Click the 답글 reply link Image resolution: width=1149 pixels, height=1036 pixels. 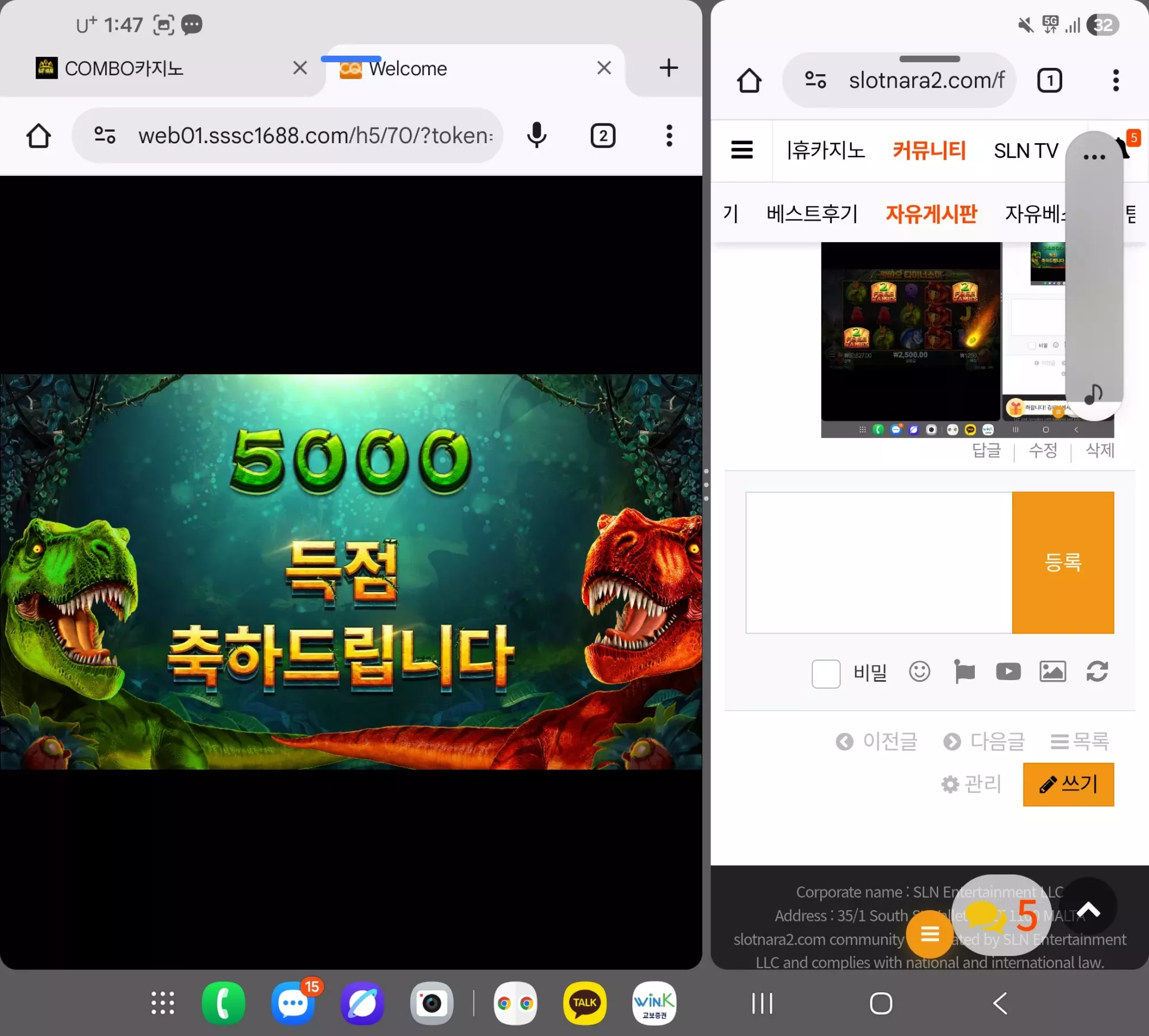point(986,450)
